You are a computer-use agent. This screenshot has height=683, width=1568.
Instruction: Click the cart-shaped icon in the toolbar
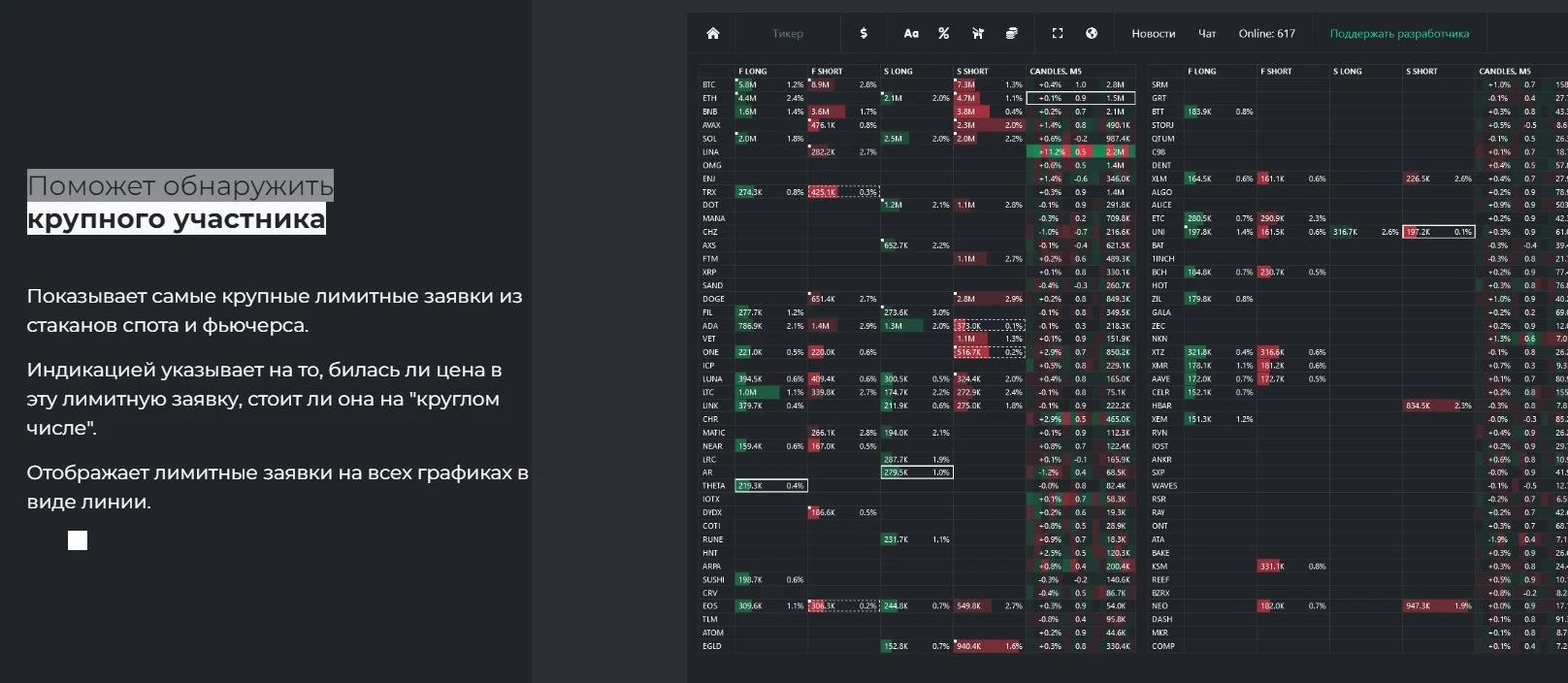(x=977, y=33)
